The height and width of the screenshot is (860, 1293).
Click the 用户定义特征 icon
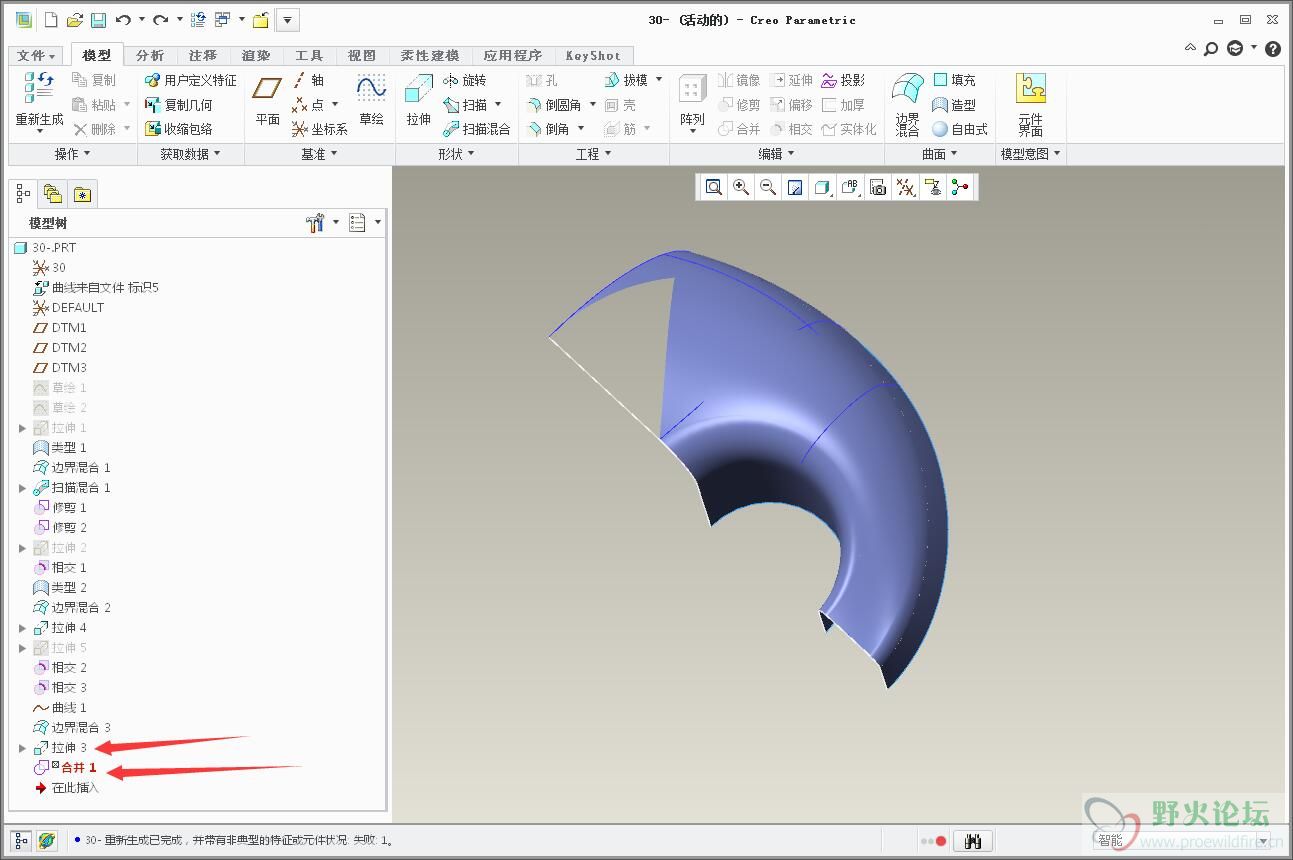click(191, 80)
